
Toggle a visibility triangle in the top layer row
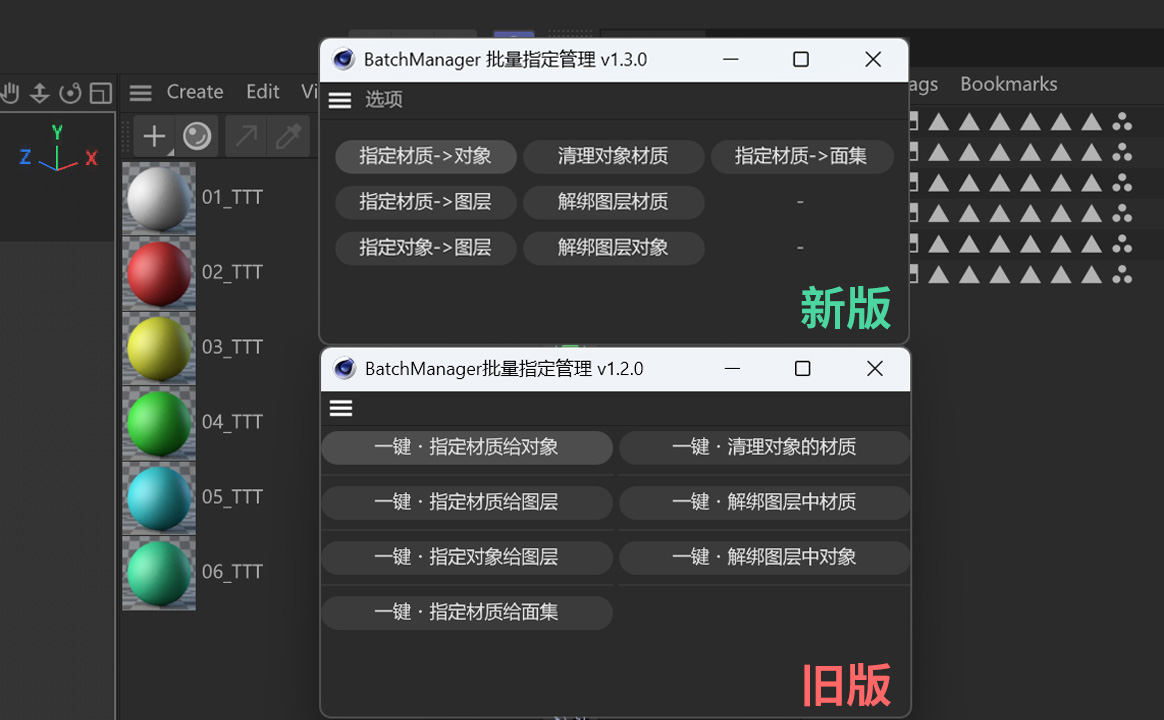940,120
